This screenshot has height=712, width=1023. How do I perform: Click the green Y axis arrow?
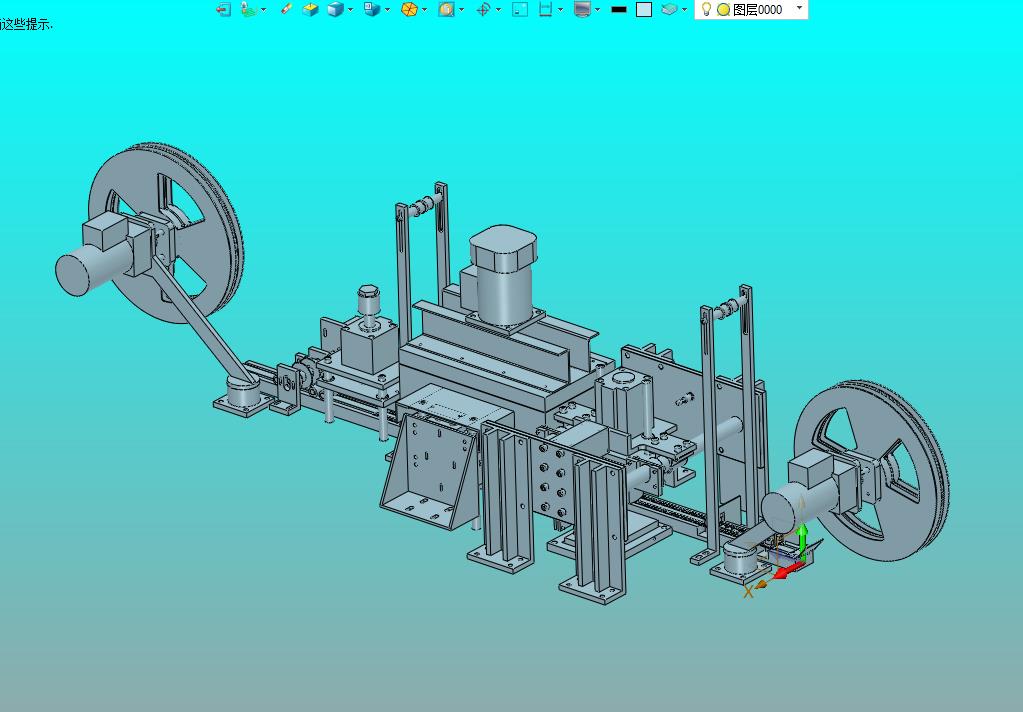pos(802,538)
